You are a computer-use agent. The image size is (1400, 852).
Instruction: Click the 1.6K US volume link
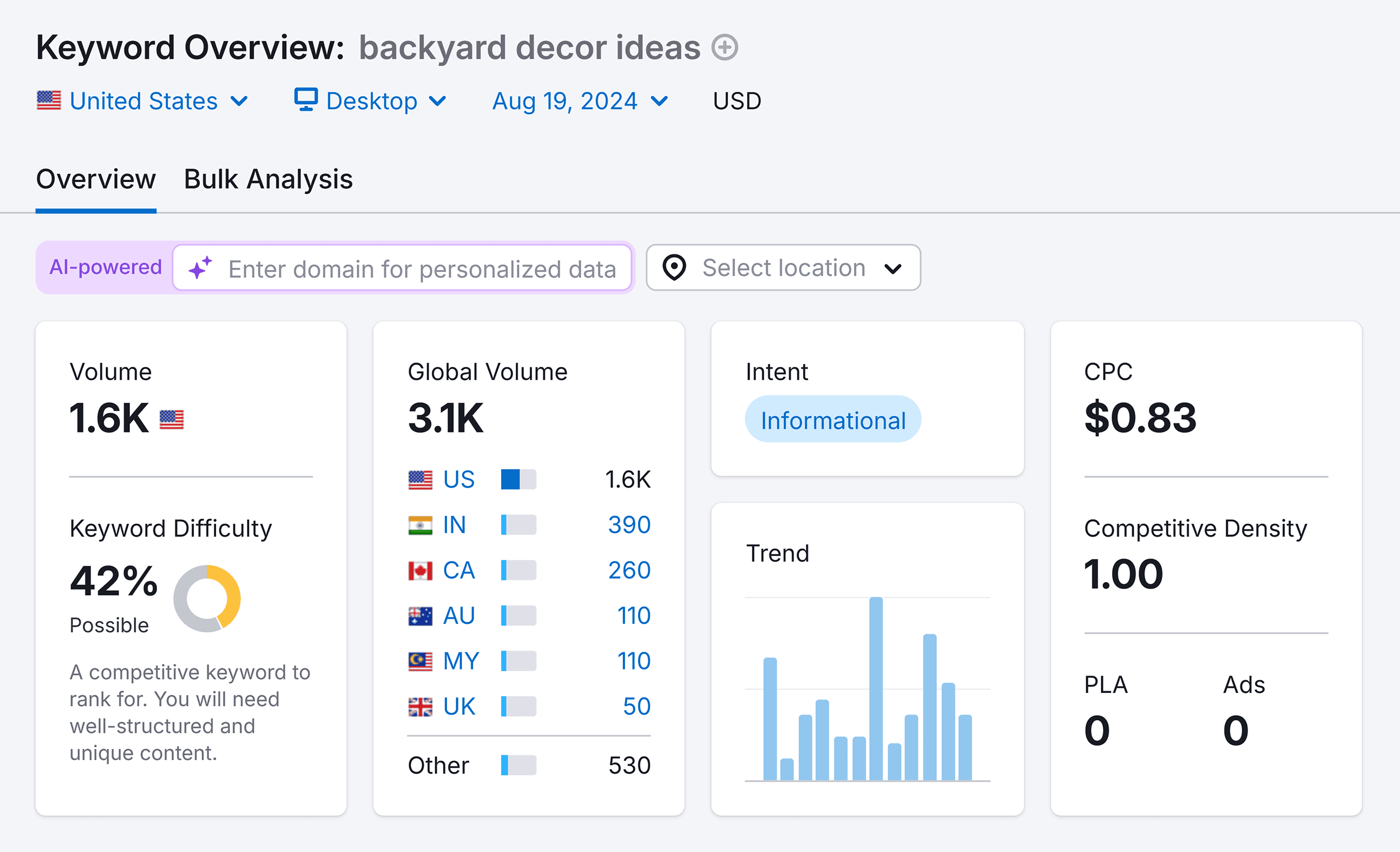coord(627,479)
